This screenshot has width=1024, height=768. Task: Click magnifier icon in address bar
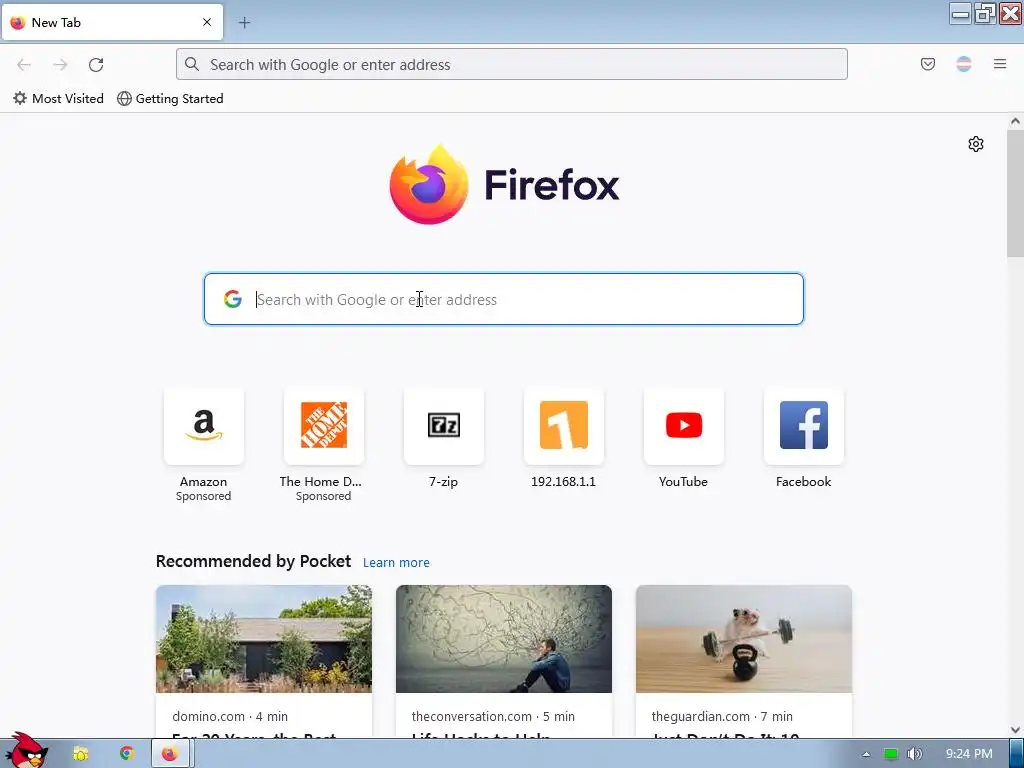point(191,64)
